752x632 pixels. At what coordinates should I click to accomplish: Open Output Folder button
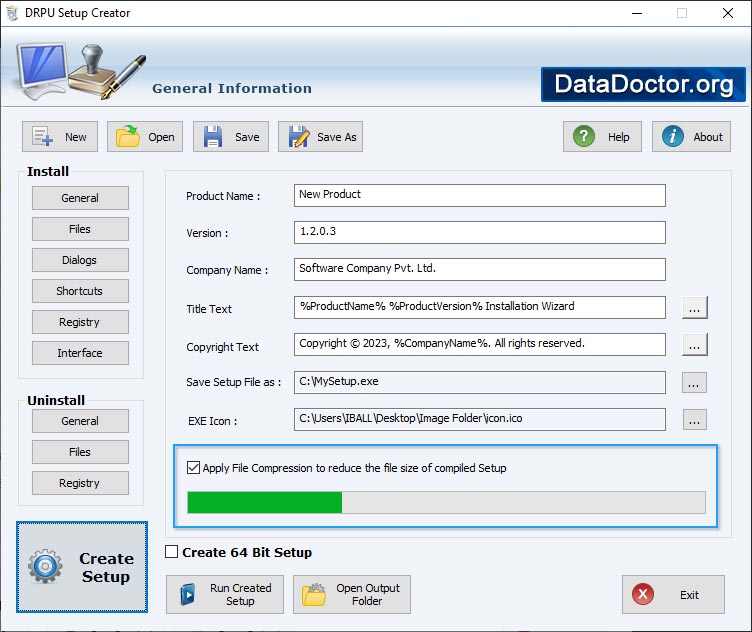click(x=352, y=595)
